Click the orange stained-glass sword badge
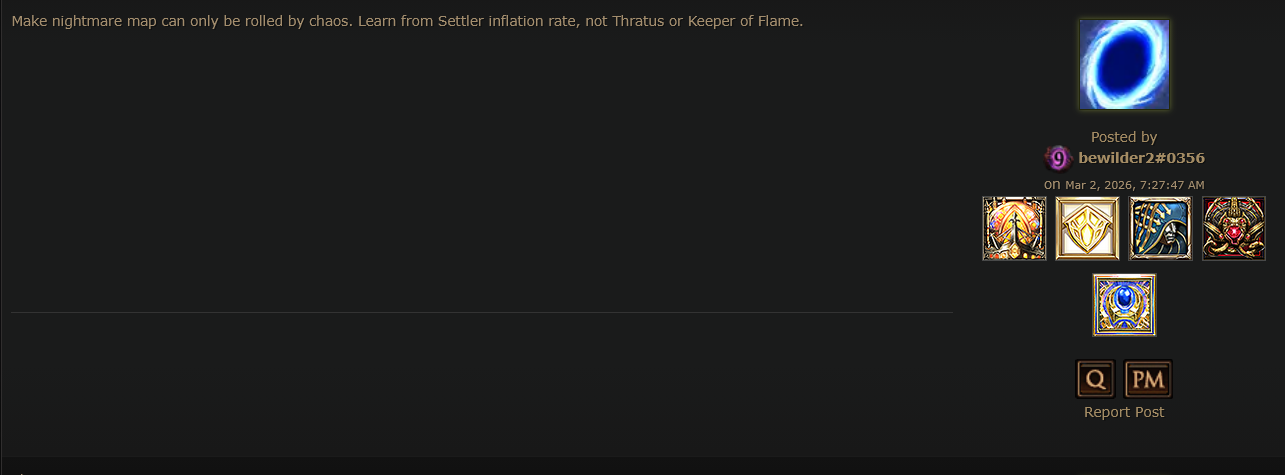The height and width of the screenshot is (475, 1285). (x=1014, y=228)
